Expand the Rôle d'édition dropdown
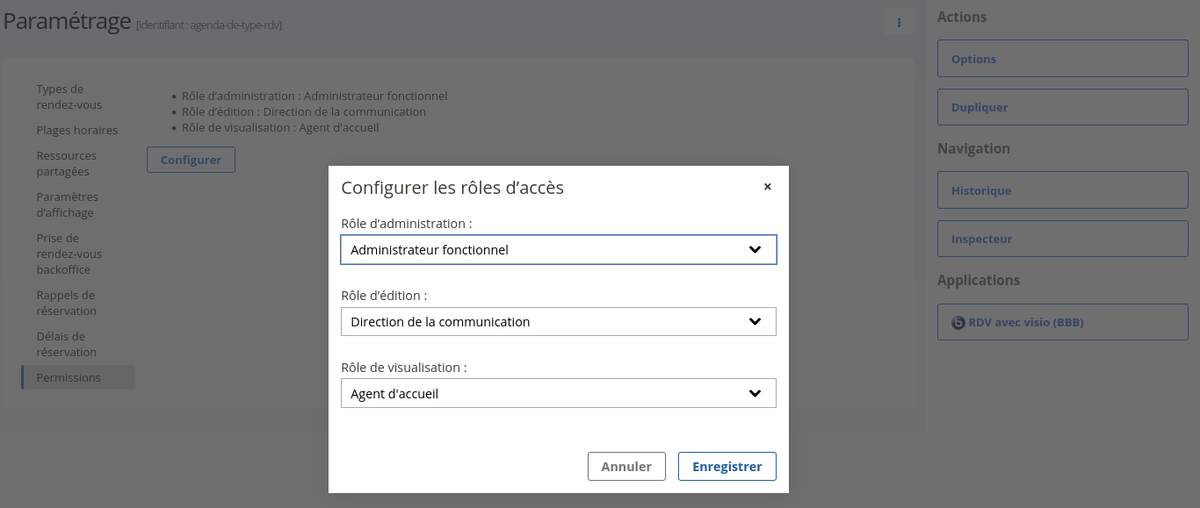1200x508 pixels. point(558,322)
